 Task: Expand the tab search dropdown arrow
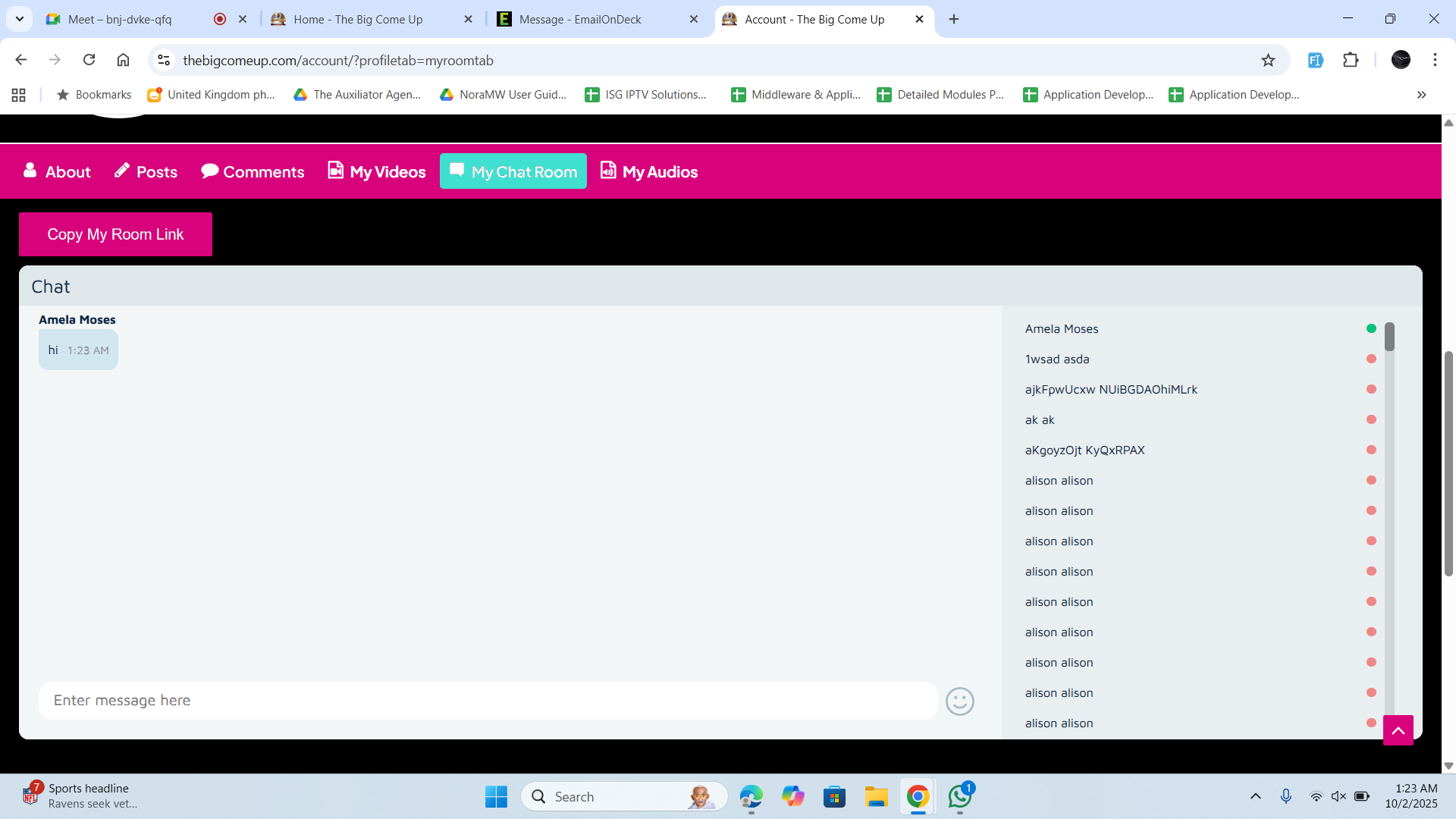coord(20,19)
